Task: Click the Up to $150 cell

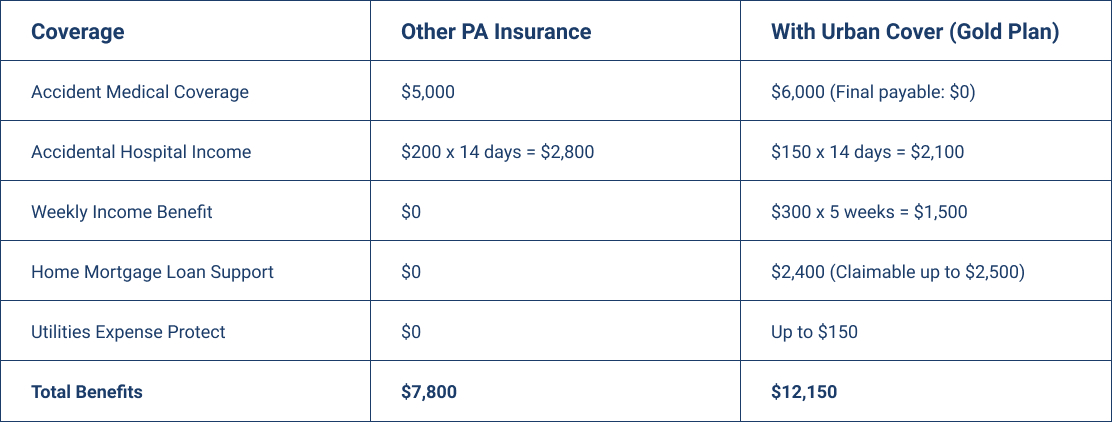Action: pyautogui.click(x=814, y=332)
